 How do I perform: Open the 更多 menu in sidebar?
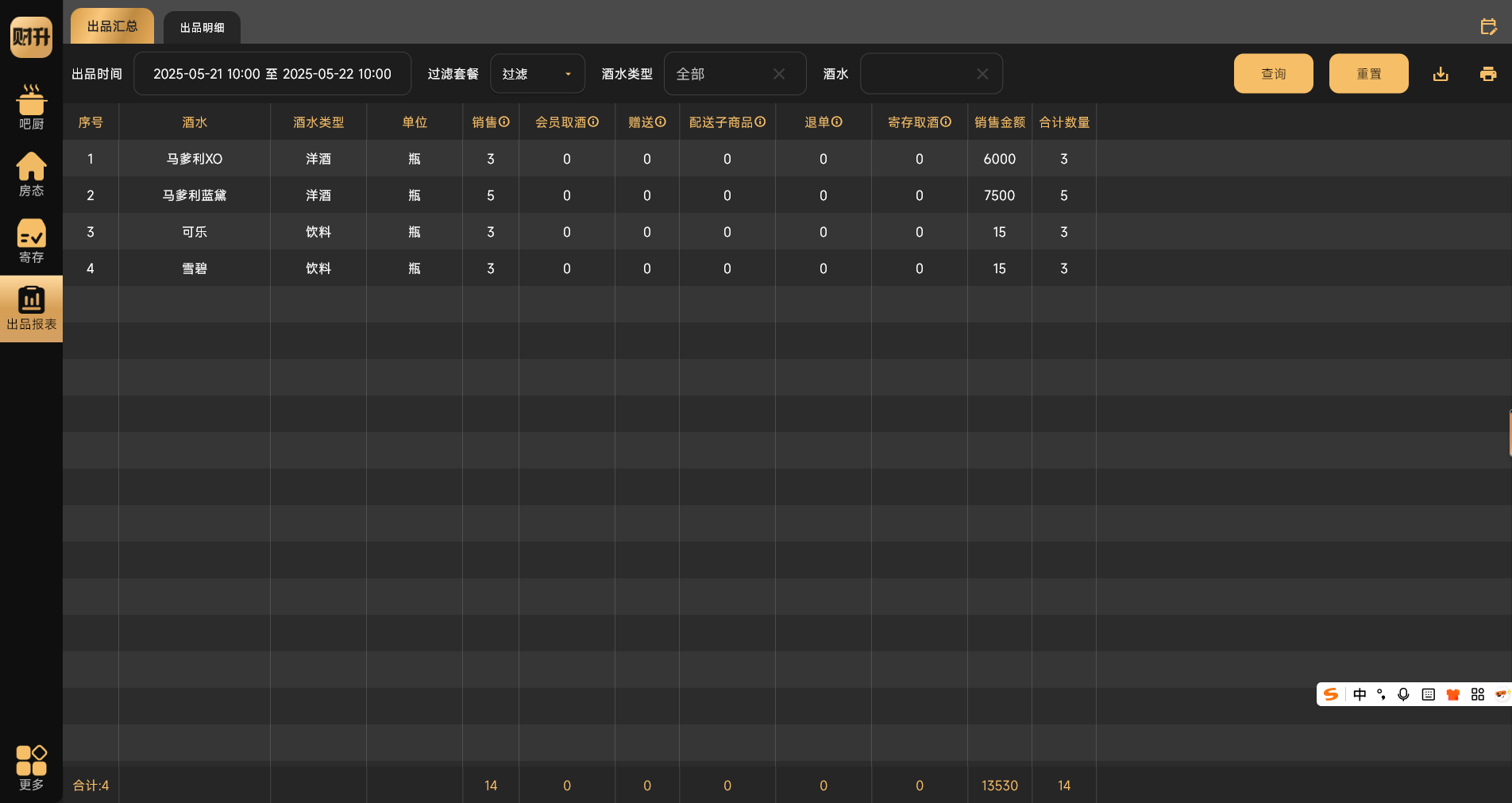31,767
